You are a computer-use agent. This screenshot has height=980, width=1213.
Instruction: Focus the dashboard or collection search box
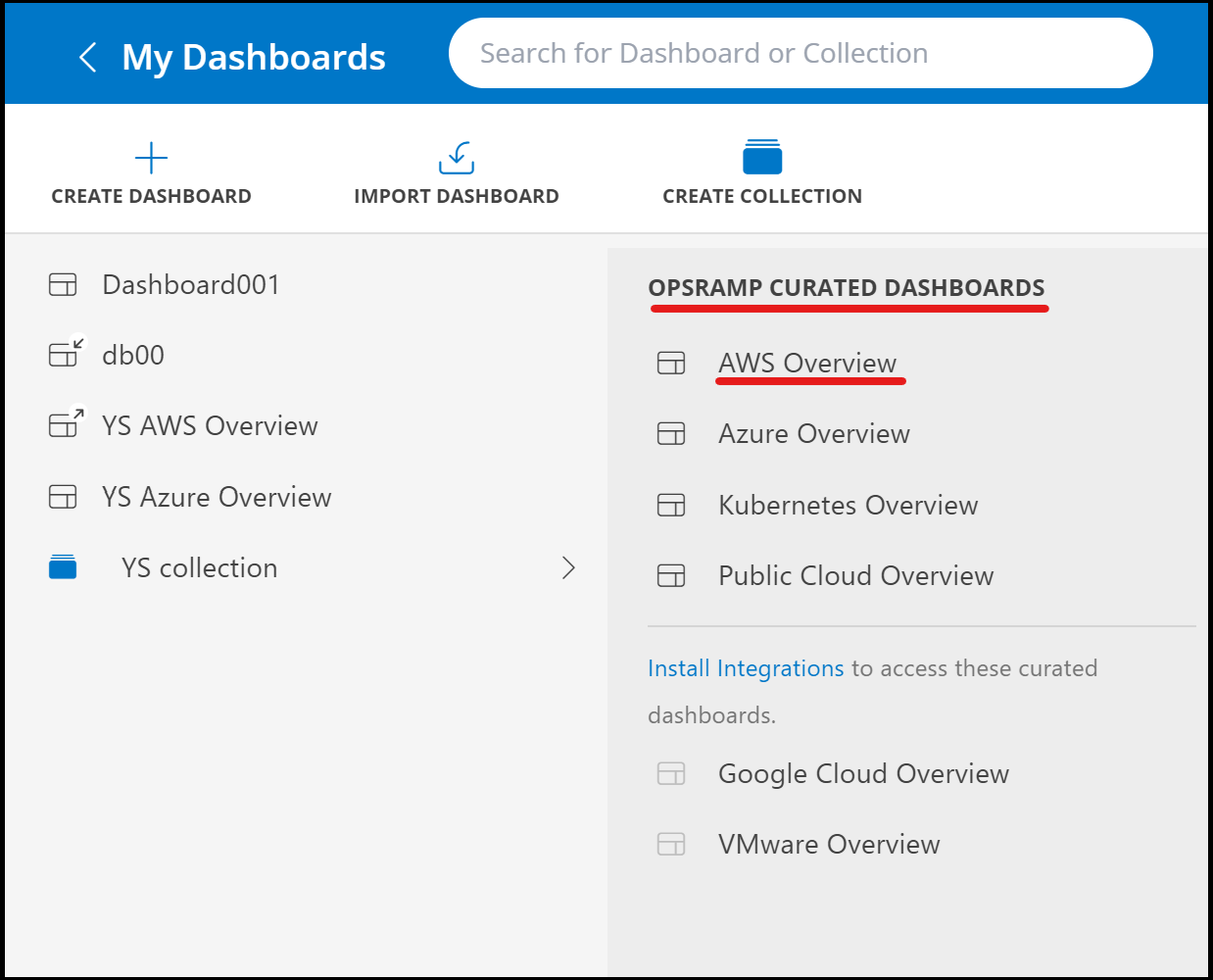click(x=800, y=53)
